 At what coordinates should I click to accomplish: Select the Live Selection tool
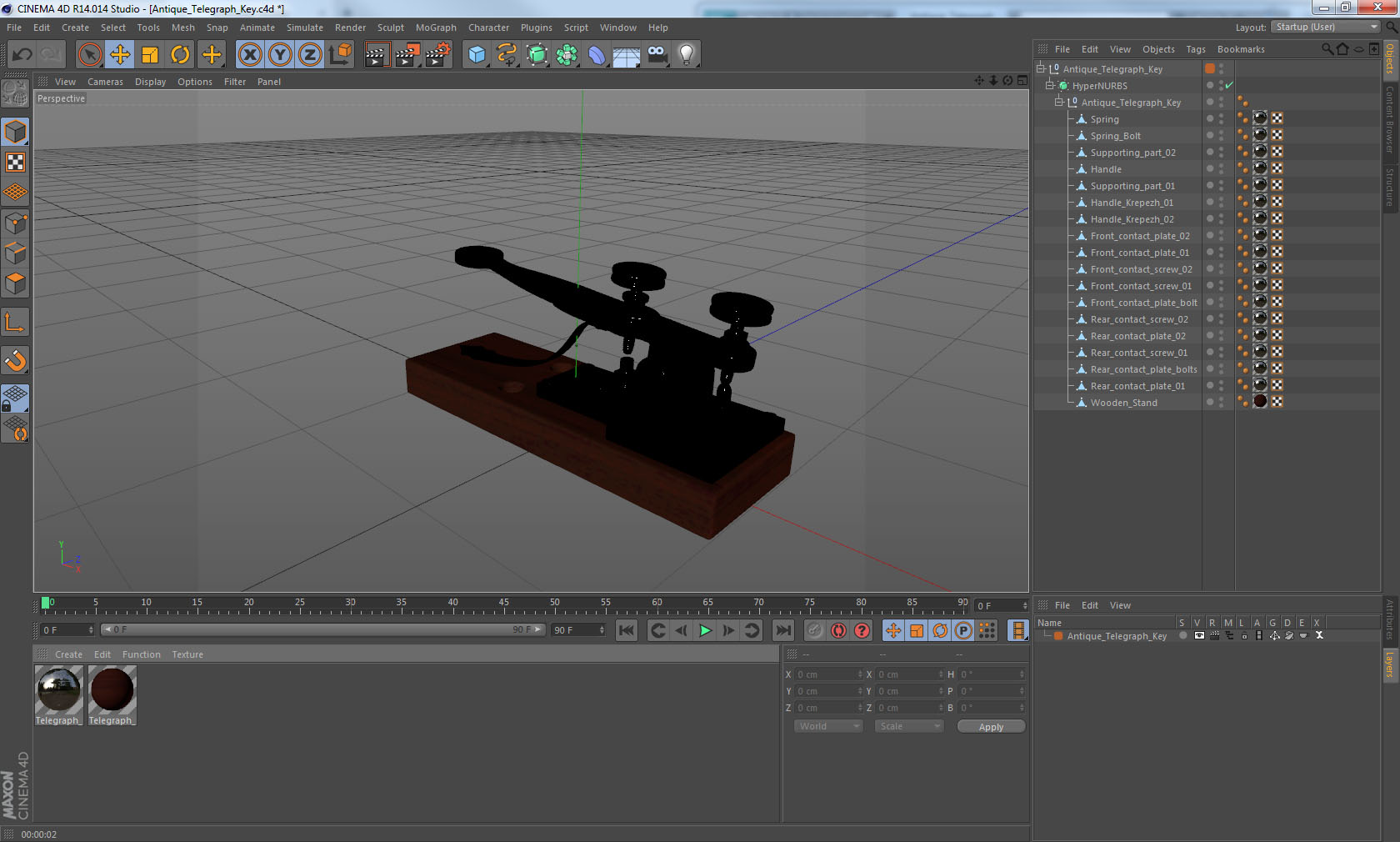point(90,55)
